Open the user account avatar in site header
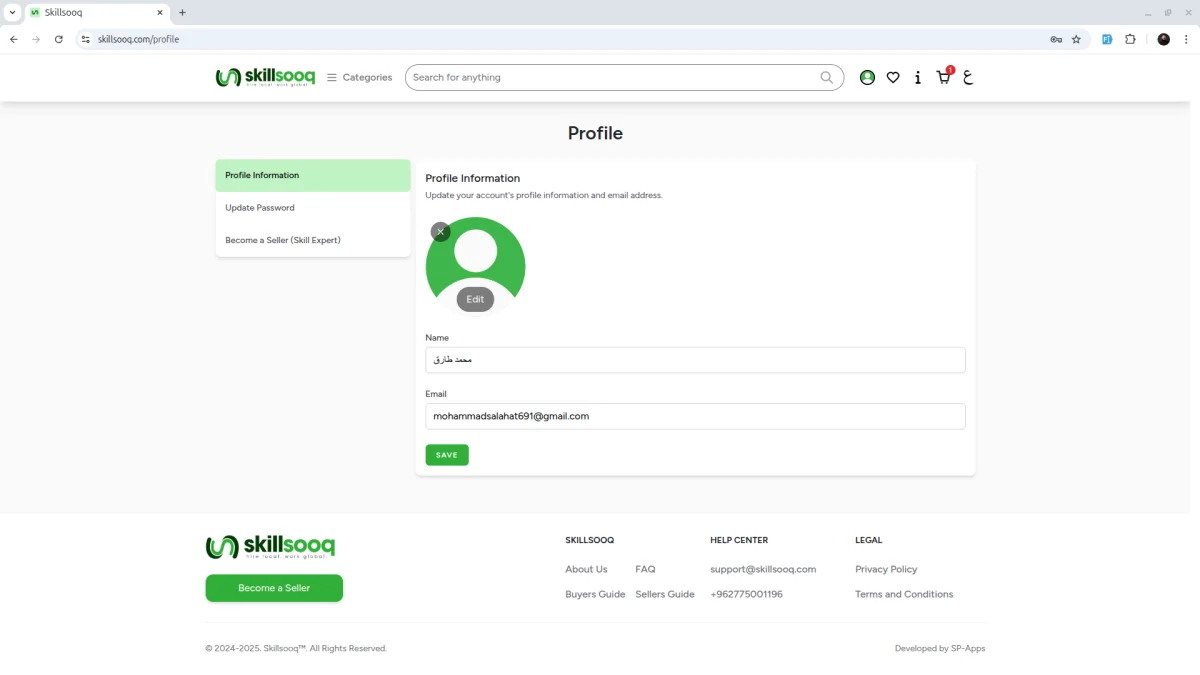 tap(867, 77)
